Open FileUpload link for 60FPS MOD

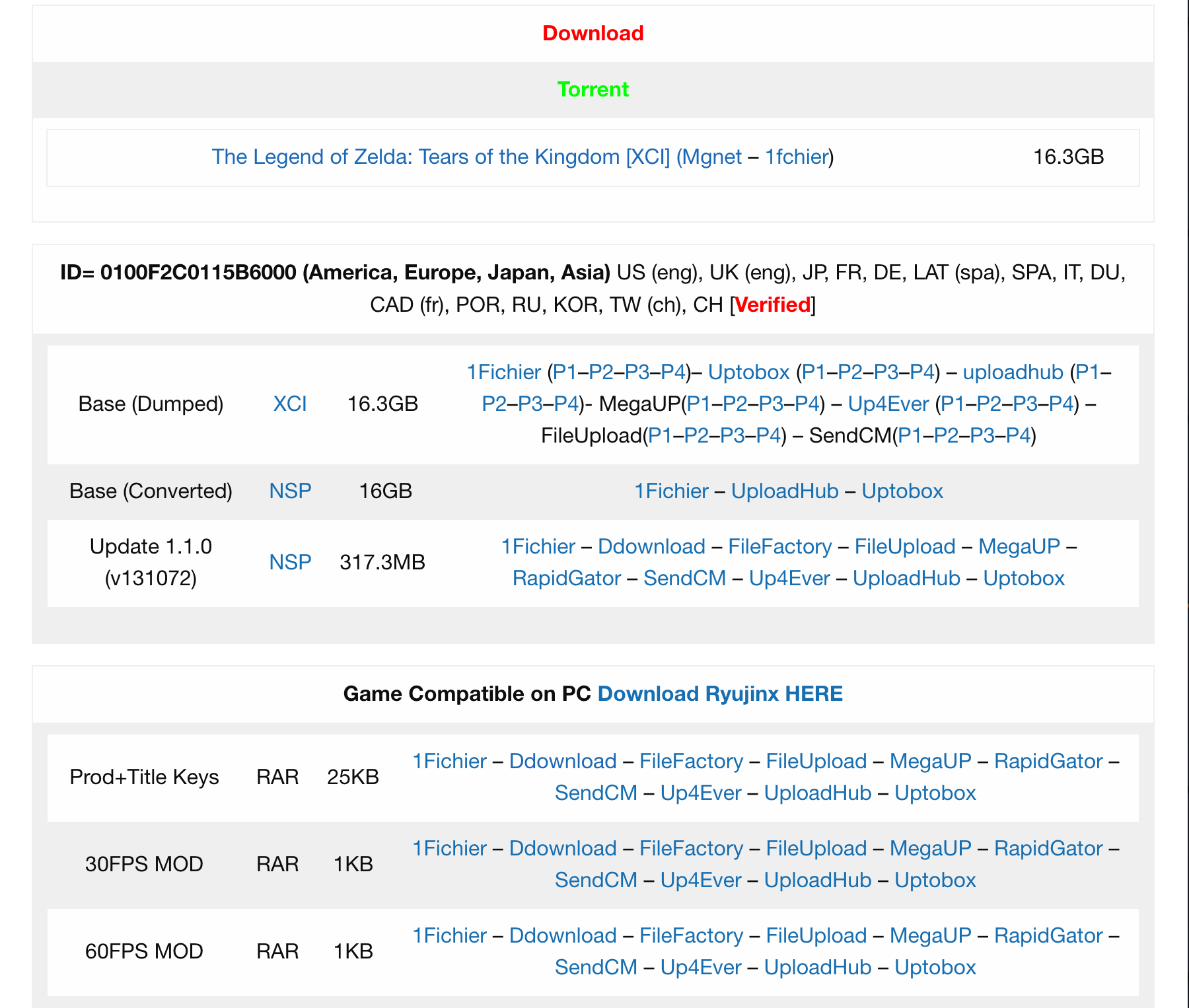(816, 935)
